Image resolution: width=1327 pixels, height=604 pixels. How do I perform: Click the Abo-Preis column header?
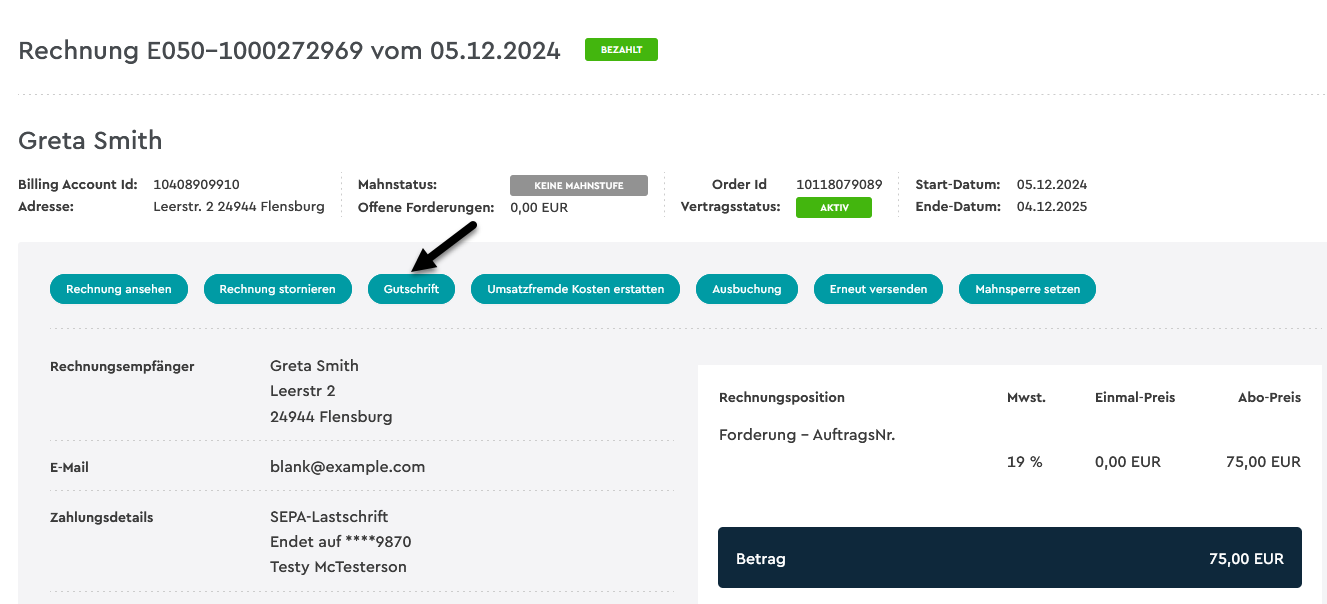click(x=1269, y=397)
